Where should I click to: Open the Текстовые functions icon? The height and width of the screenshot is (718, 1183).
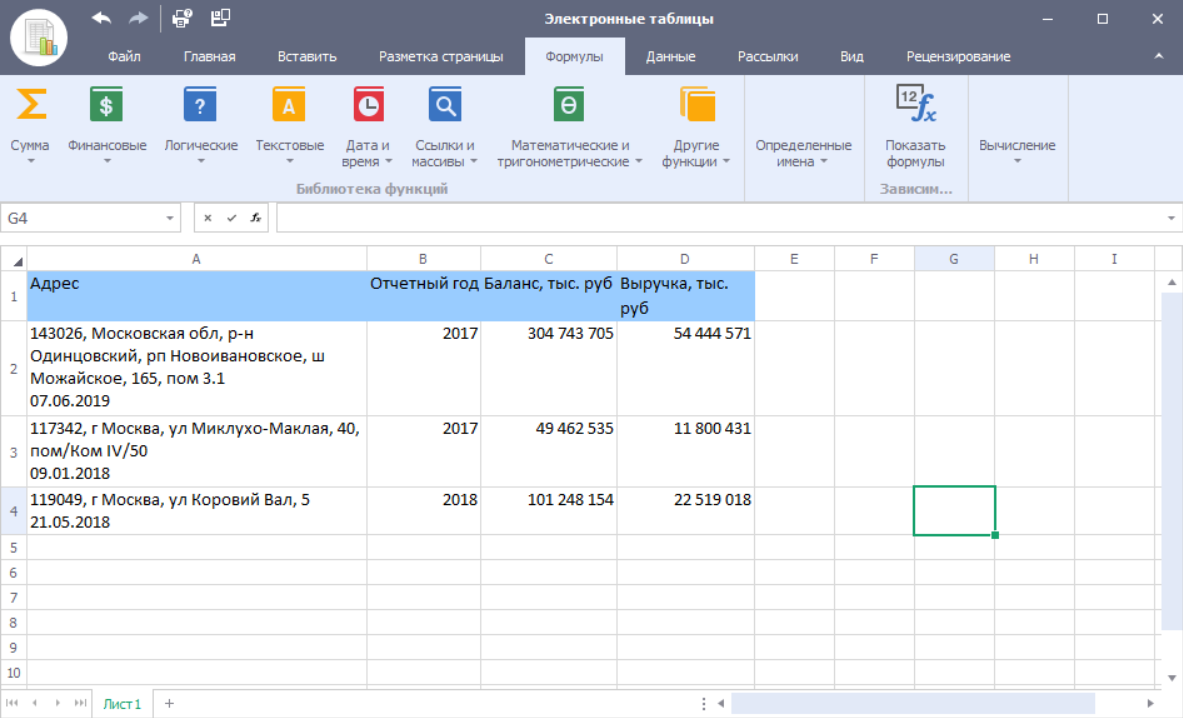289,104
